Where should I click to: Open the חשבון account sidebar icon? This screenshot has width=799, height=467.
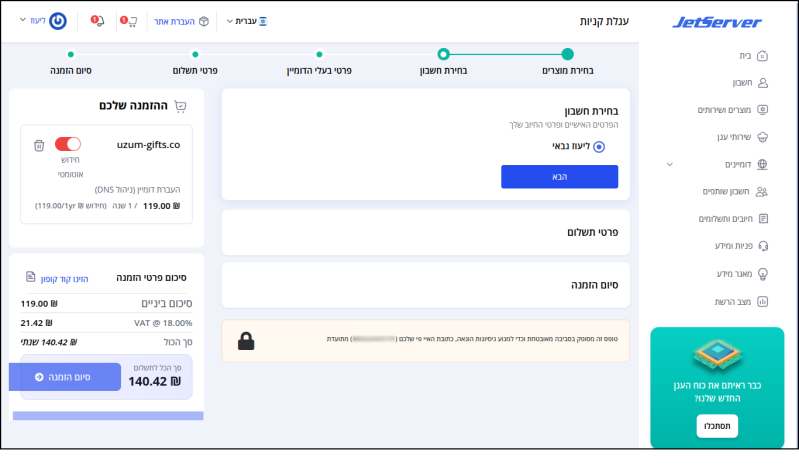pyautogui.click(x=763, y=83)
